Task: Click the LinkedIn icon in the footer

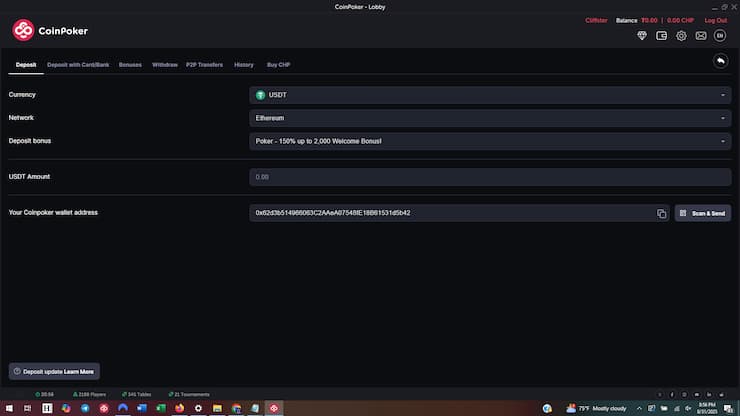Action: pos(709,395)
